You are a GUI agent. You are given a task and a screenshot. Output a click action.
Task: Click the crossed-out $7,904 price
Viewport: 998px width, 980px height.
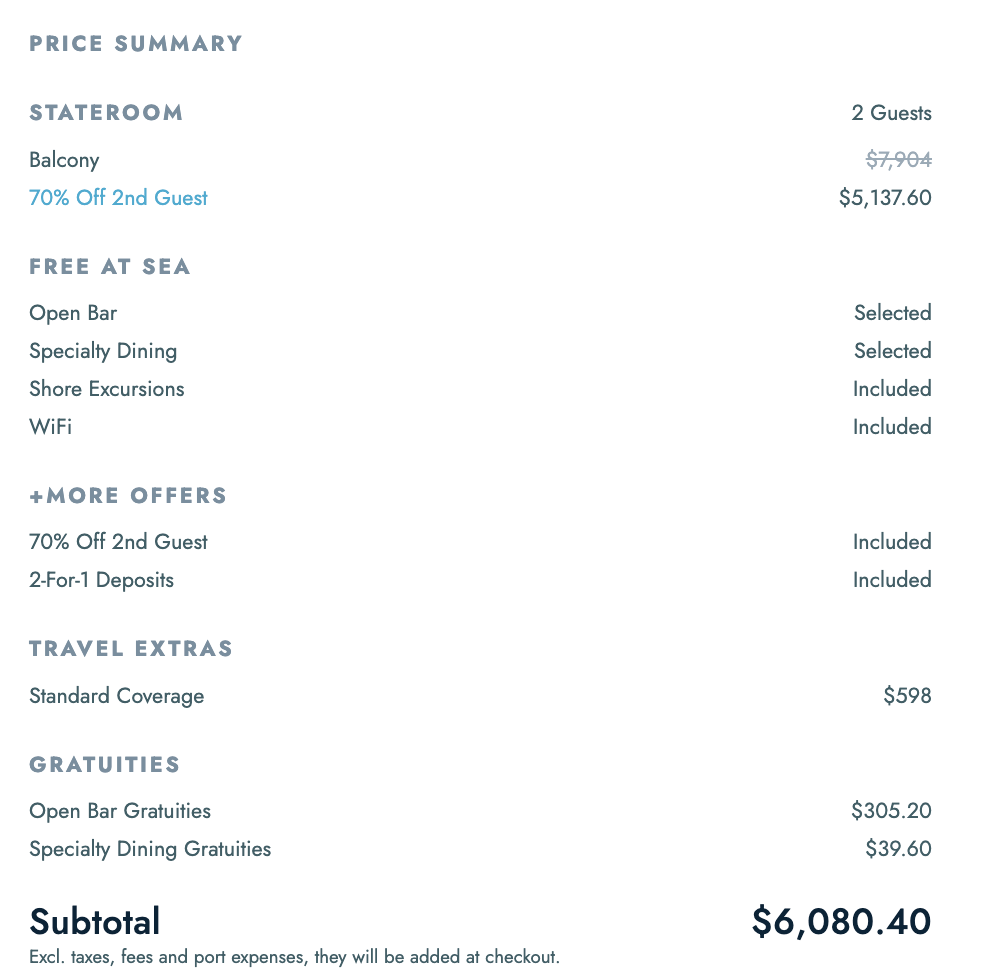(x=898, y=160)
